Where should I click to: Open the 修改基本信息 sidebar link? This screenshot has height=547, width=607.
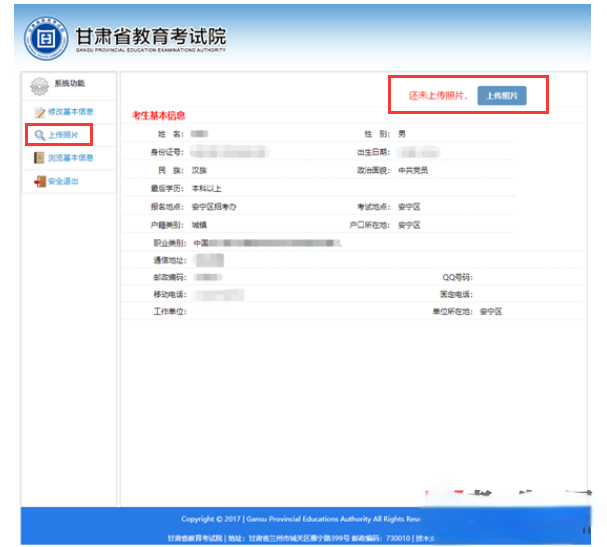point(70,112)
